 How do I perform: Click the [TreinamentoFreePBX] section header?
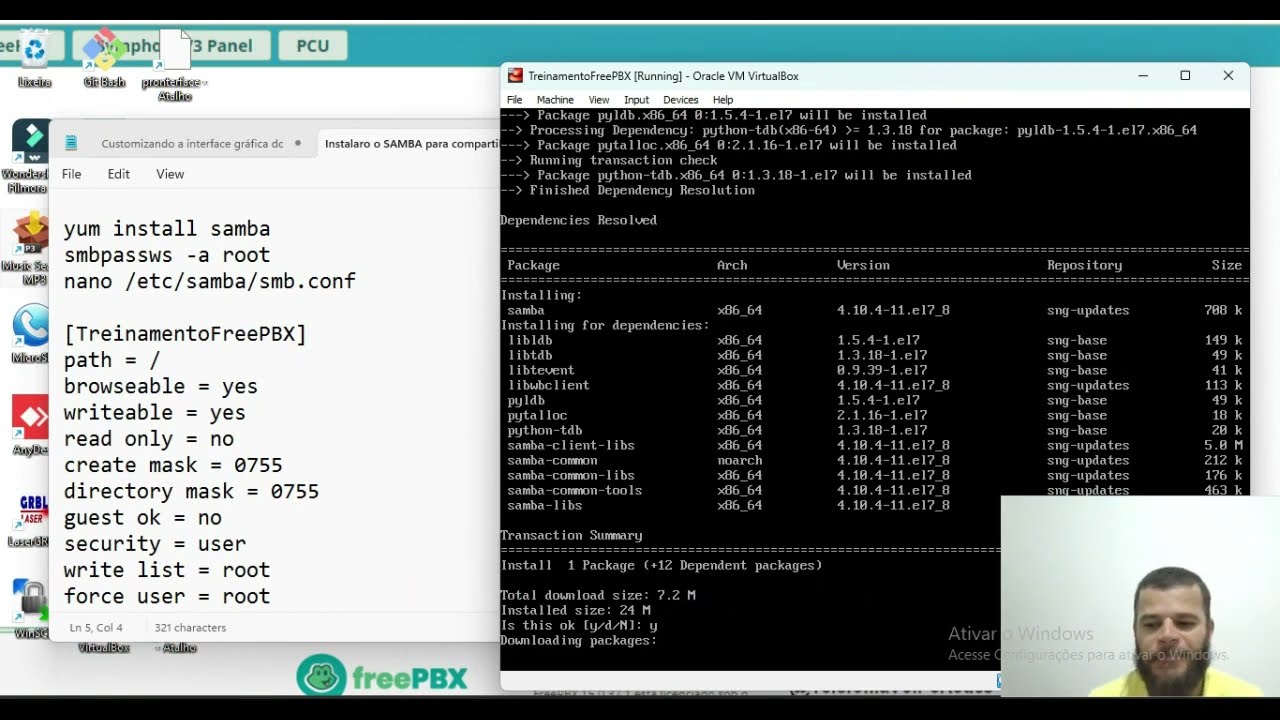(185, 334)
